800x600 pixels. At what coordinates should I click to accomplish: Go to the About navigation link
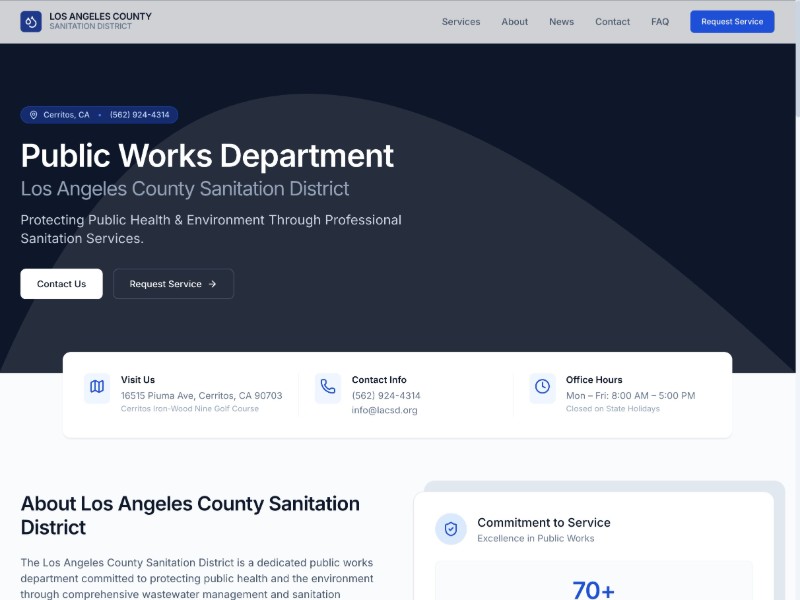tap(515, 22)
